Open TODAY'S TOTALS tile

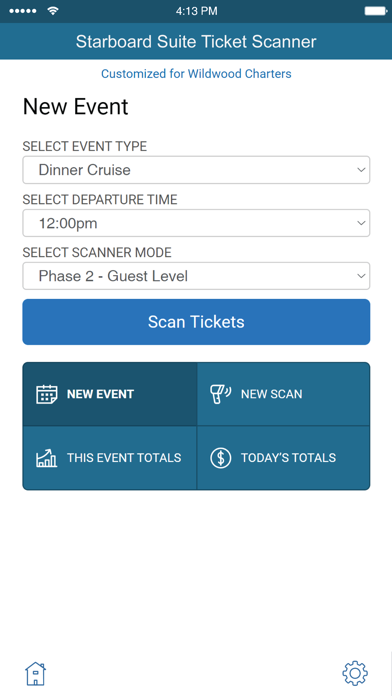point(283,458)
